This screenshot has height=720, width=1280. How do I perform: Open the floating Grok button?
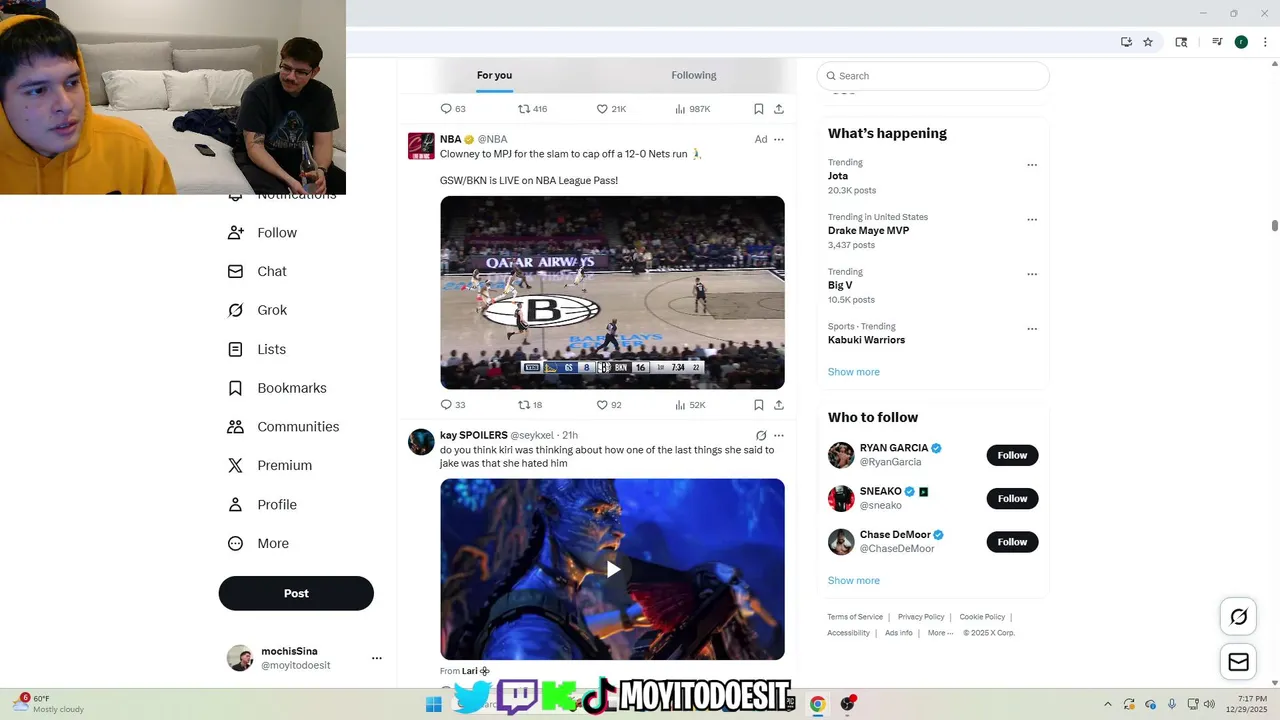point(1238,617)
